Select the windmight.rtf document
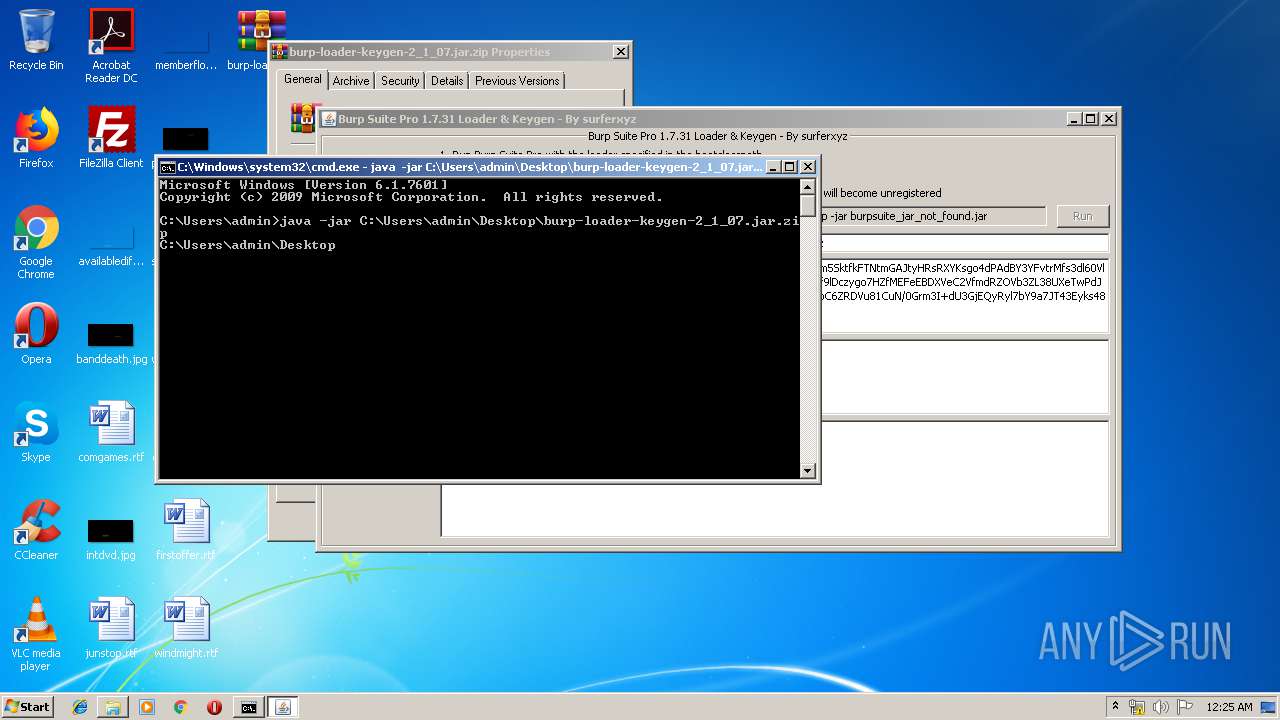The height and width of the screenshot is (720, 1280). click(186, 629)
